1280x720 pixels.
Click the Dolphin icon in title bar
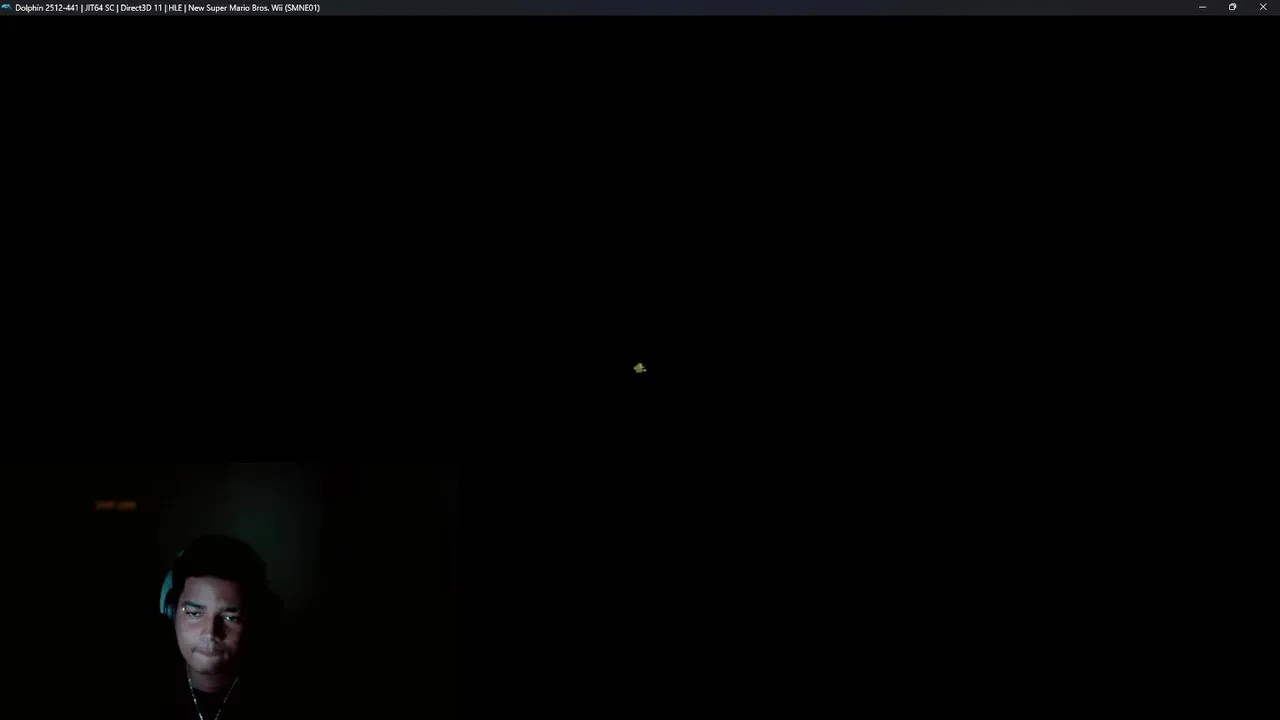[7, 7]
